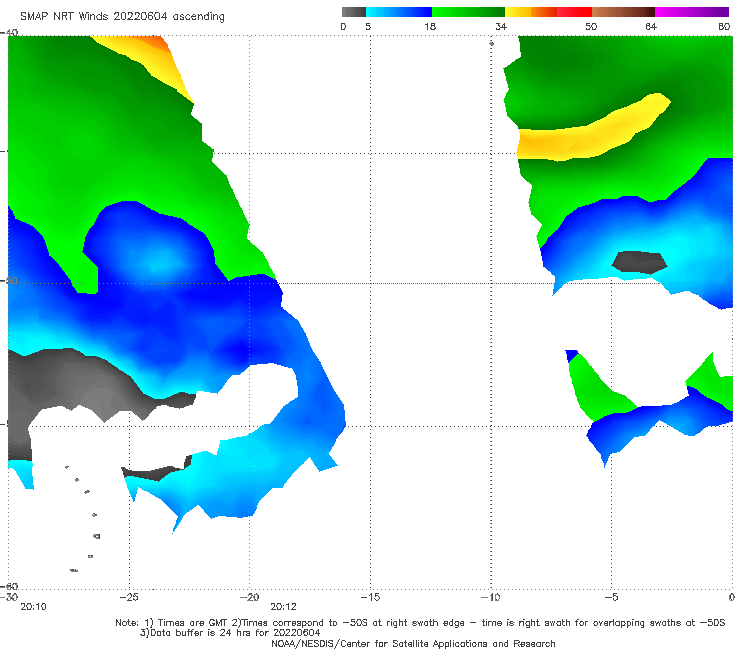
Task: Click the dark gray patch inside right swath
Action: tap(639, 262)
